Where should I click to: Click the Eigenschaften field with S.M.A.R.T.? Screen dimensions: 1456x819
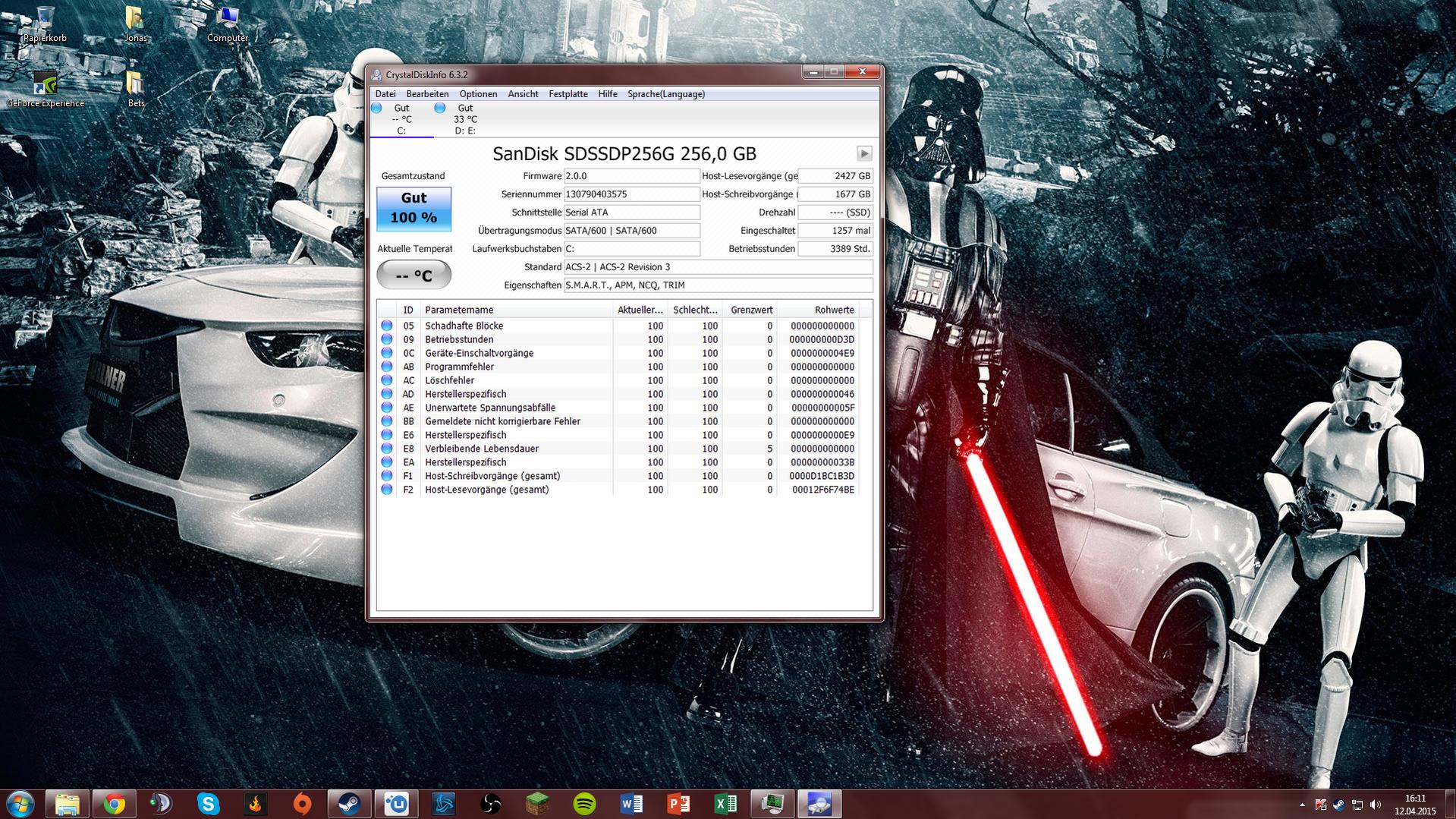(x=719, y=285)
